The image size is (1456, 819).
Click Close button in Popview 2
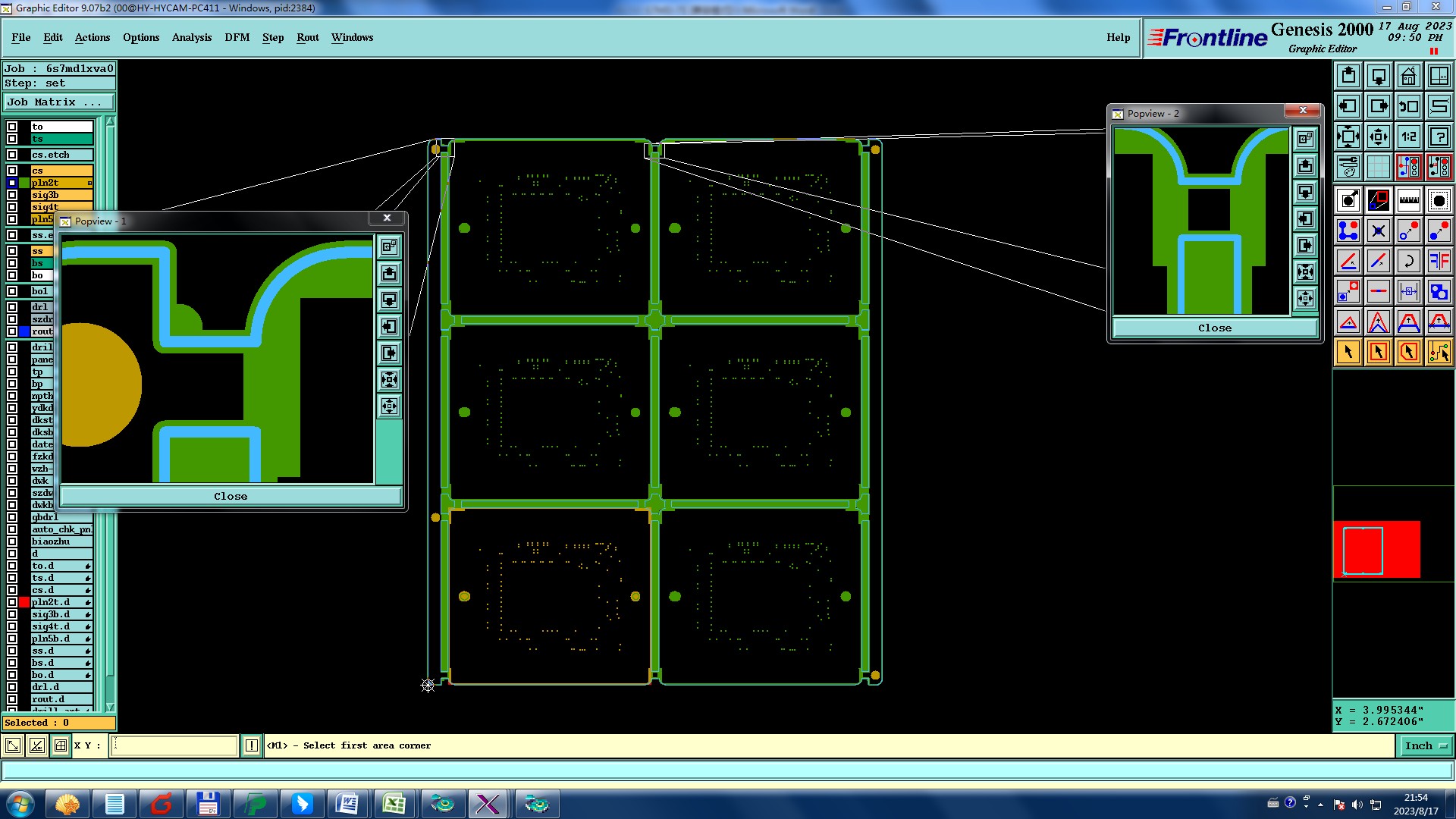tap(1214, 328)
